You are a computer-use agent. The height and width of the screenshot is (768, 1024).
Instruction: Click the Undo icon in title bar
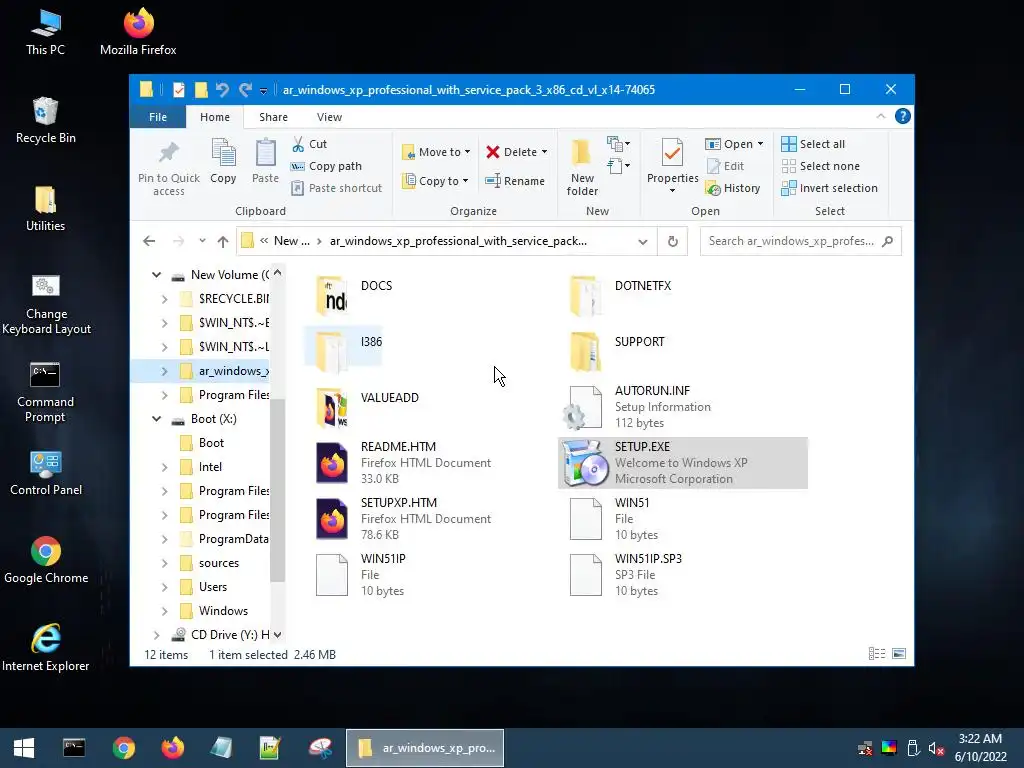coord(222,89)
